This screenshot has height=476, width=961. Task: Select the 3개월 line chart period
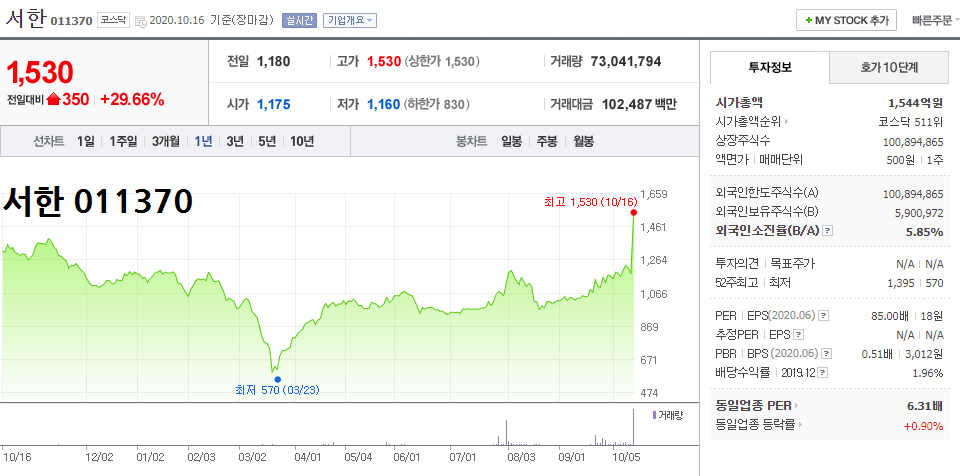(165, 142)
